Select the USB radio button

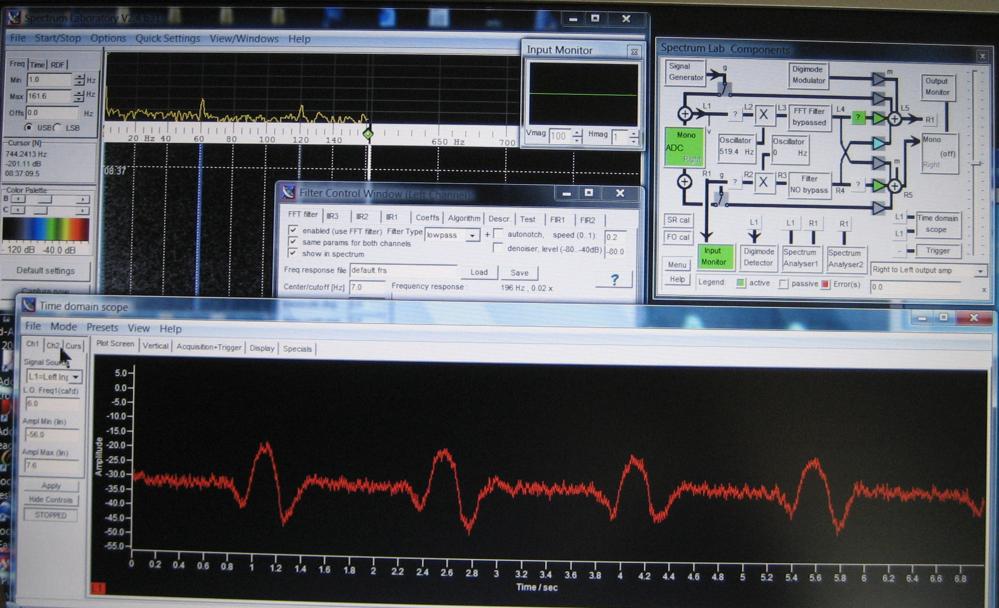[28, 127]
